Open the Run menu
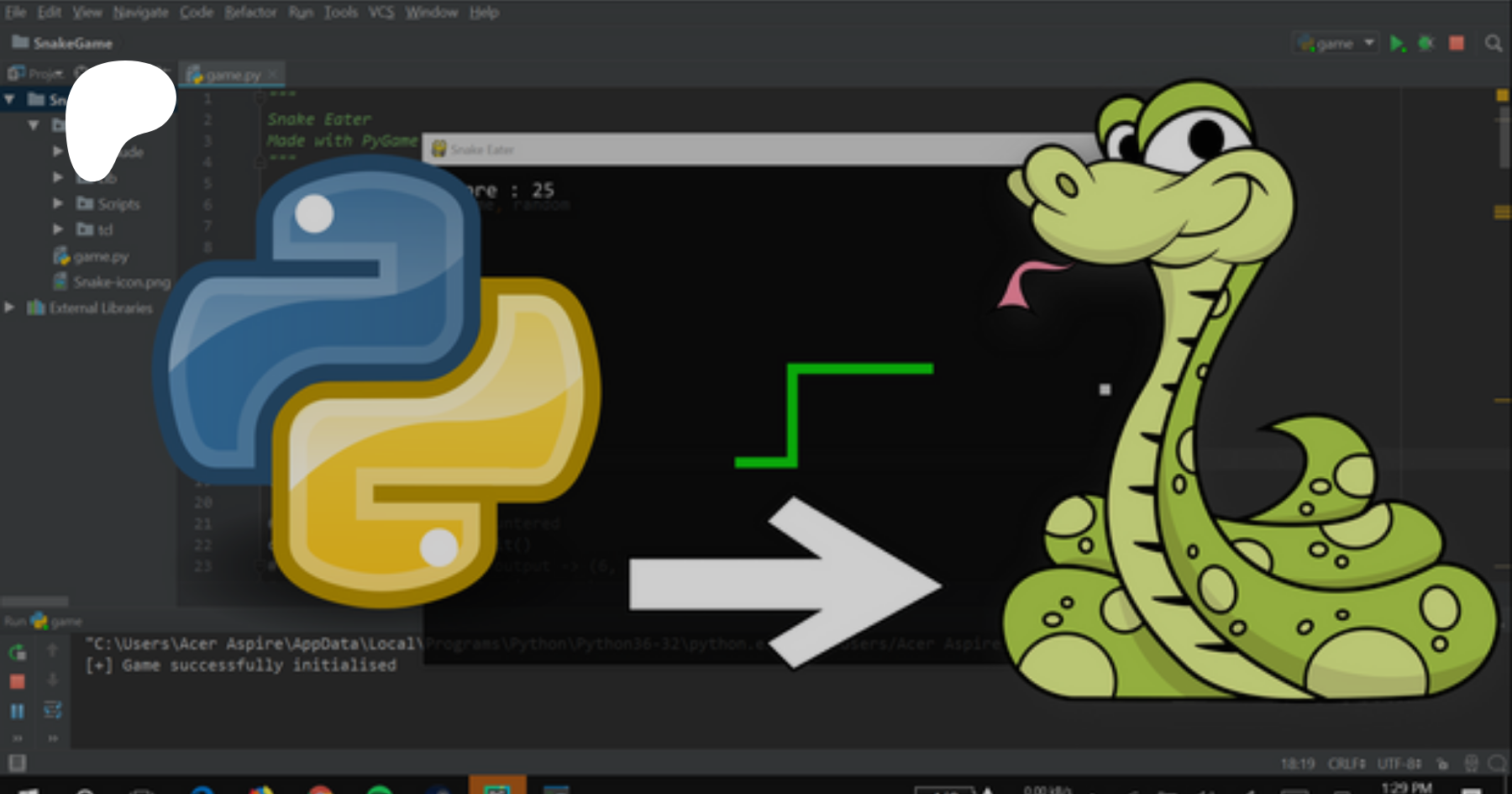Viewport: 1512px width, 794px height. coord(300,13)
